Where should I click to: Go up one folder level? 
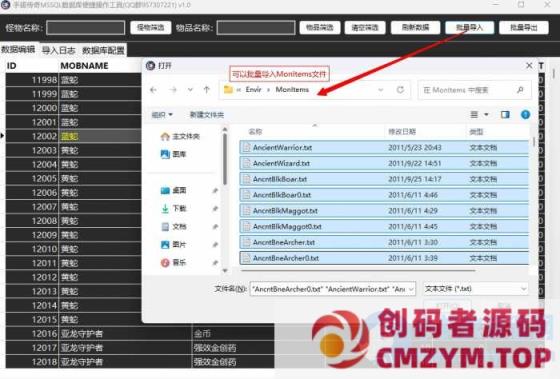tap(206, 90)
